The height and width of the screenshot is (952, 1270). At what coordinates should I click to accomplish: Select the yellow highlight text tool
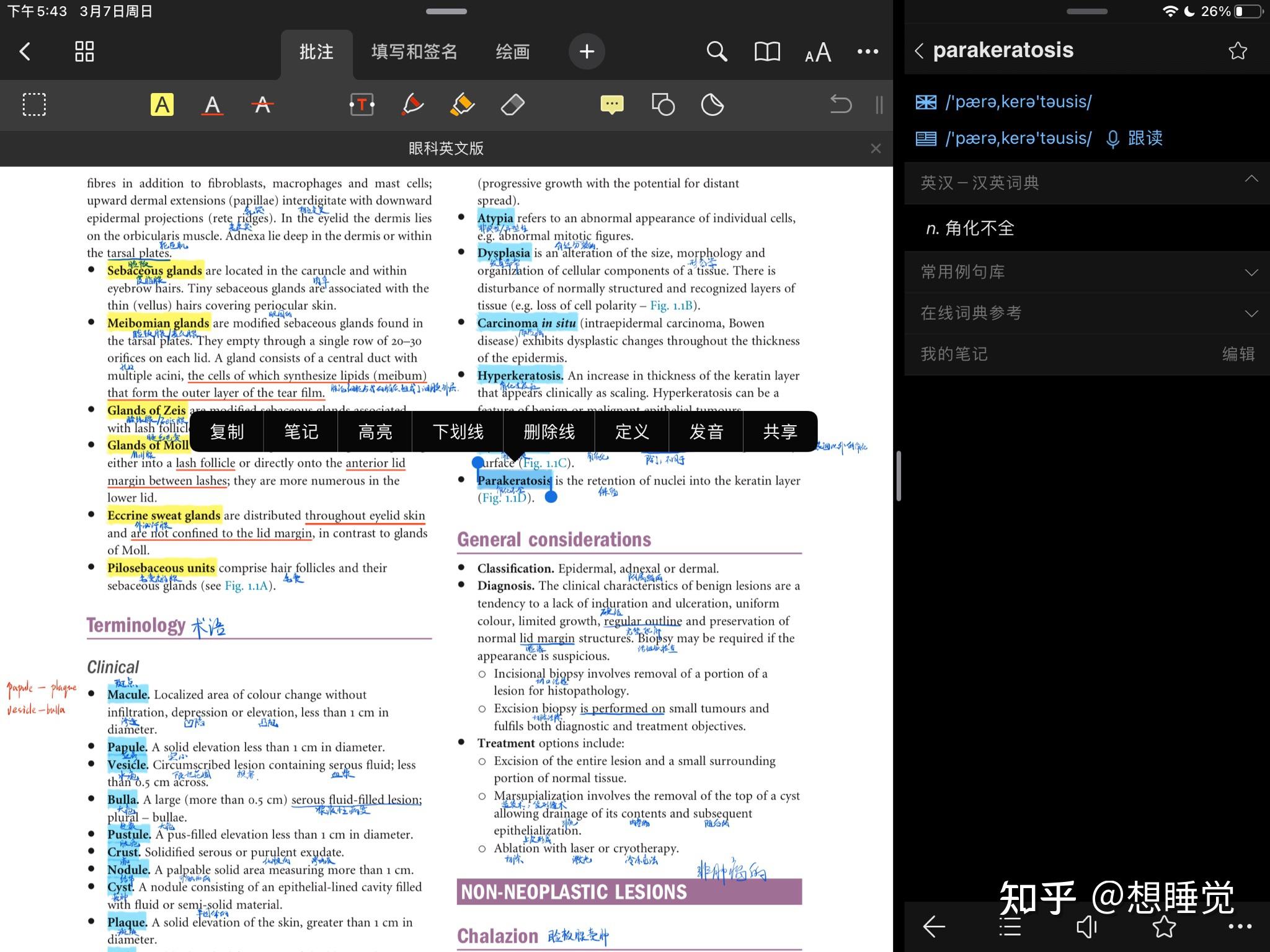click(162, 105)
